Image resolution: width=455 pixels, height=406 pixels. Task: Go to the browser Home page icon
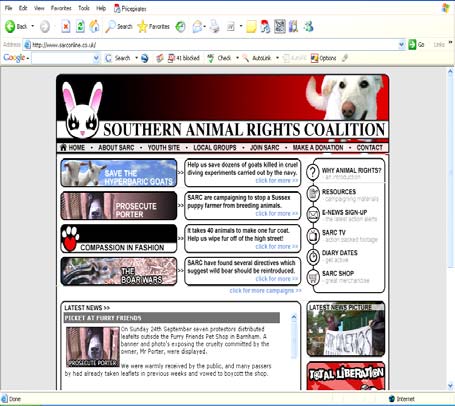coord(94,27)
